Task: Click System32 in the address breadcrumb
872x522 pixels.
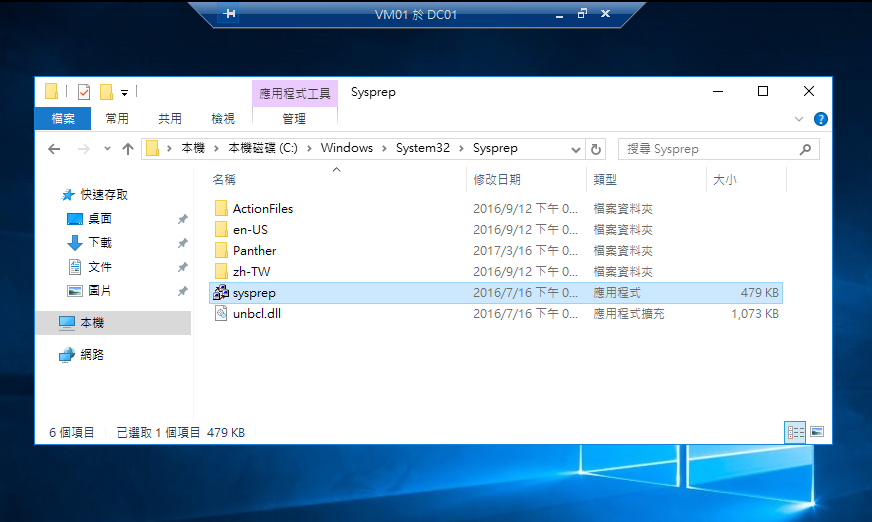Action: [x=423, y=148]
